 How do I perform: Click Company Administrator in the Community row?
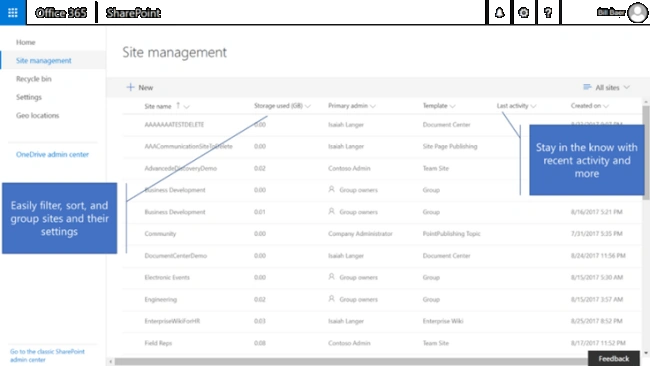click(360, 234)
